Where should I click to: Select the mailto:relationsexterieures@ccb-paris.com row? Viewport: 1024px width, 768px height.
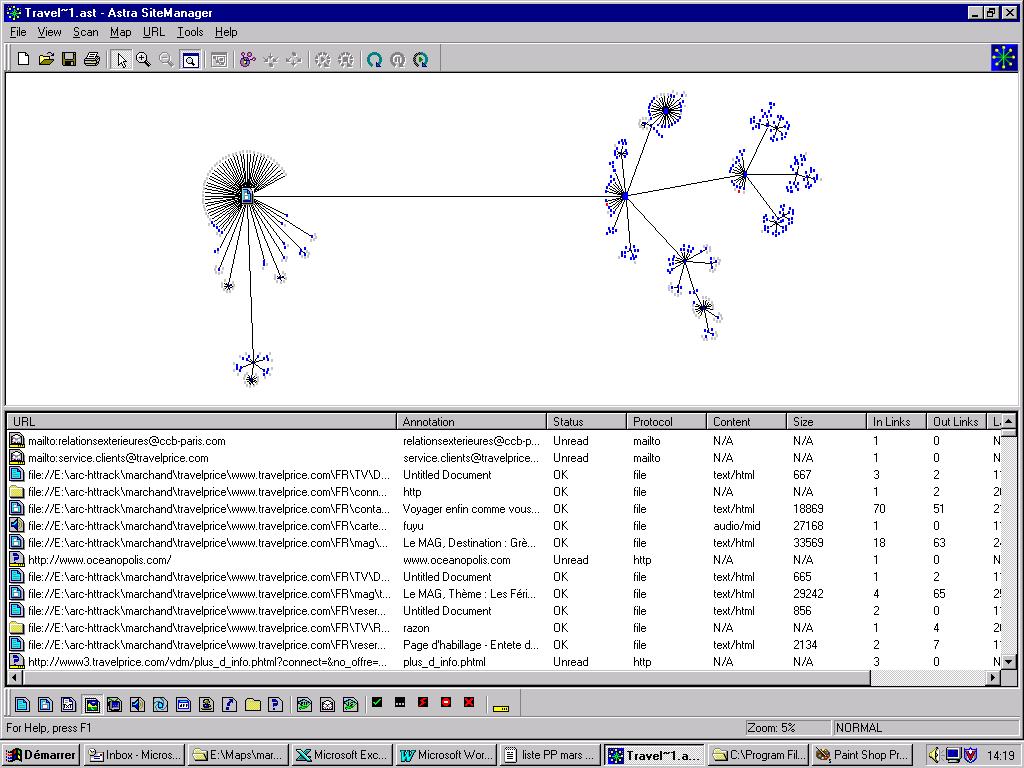(504, 441)
